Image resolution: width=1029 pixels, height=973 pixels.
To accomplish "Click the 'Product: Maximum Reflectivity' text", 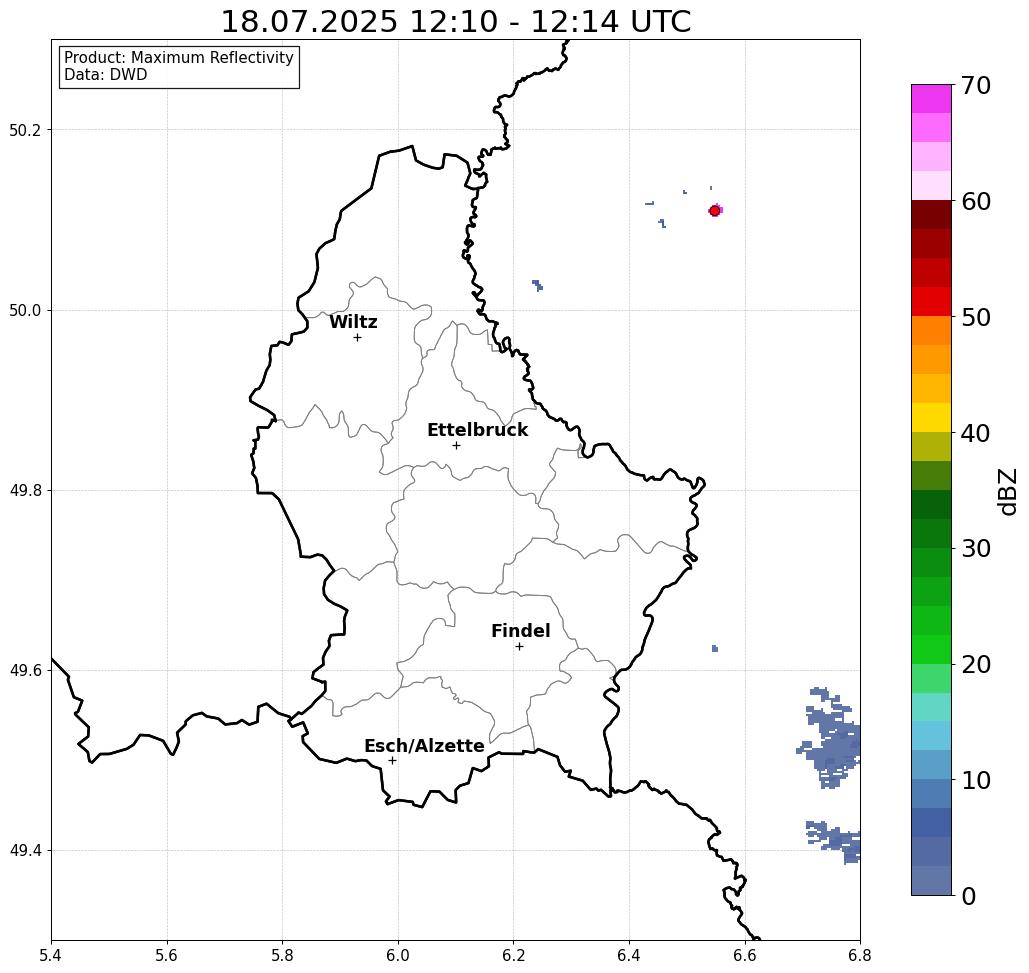I will click(178, 58).
